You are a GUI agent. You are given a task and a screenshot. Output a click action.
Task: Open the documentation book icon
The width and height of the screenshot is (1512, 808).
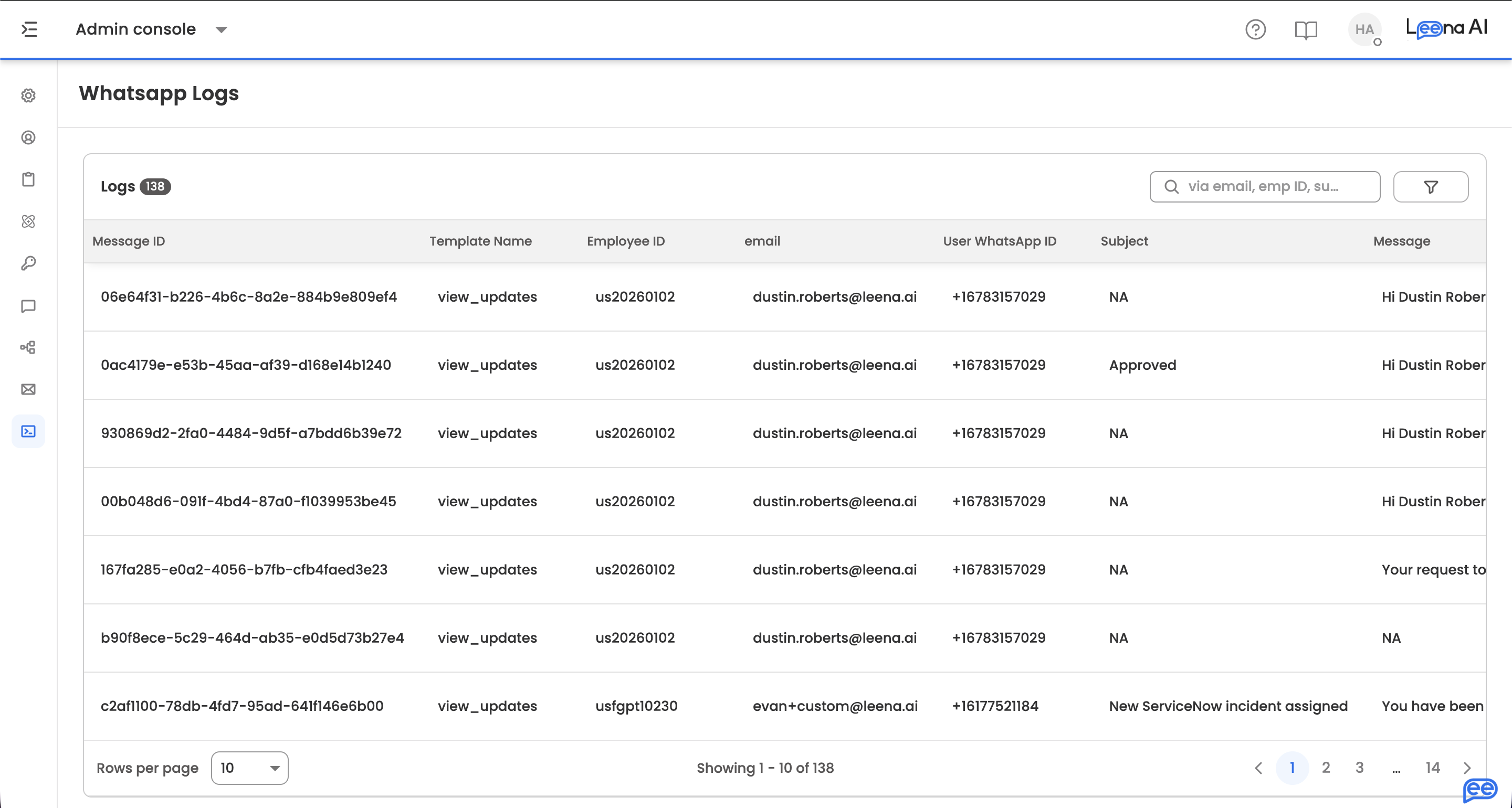(x=1306, y=30)
